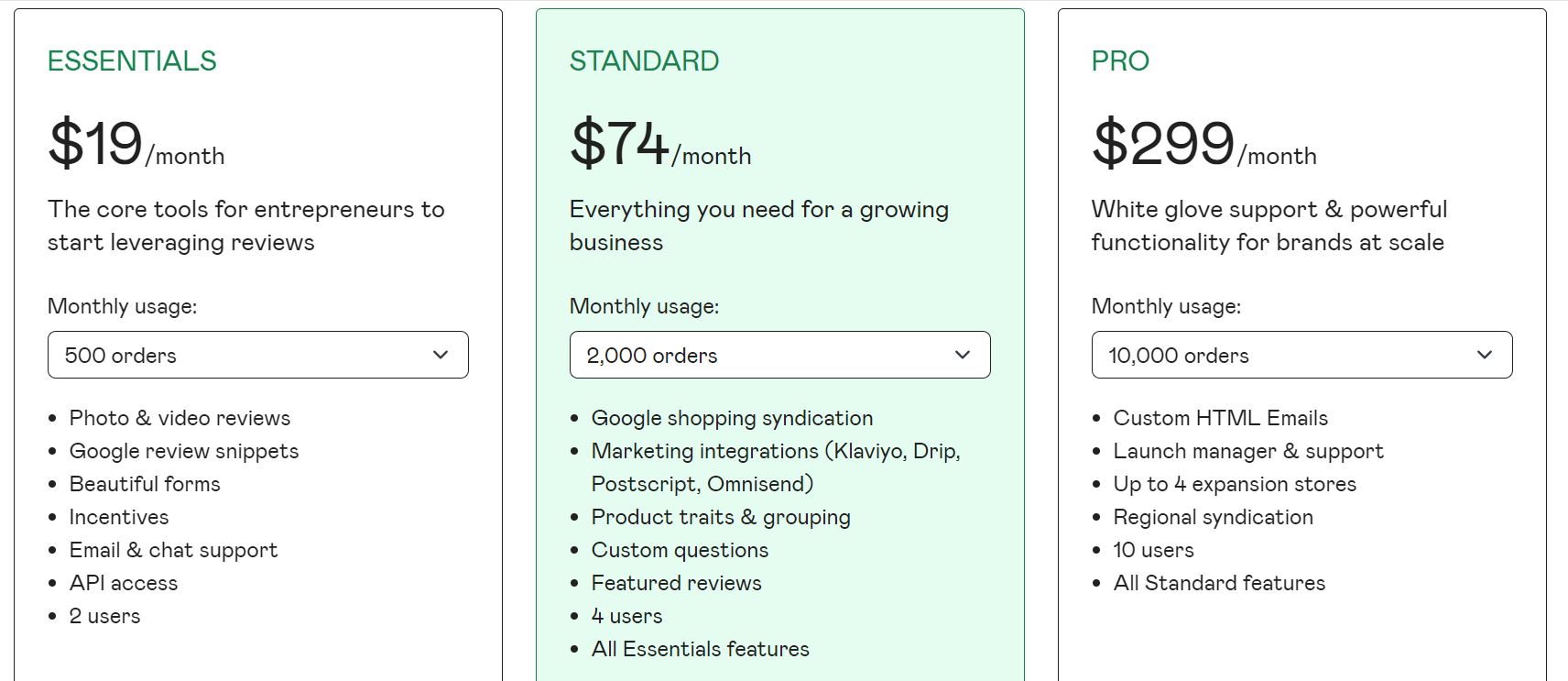Select the Regional syndication feature
Image resolution: width=1568 pixels, height=681 pixels.
coord(1213,517)
